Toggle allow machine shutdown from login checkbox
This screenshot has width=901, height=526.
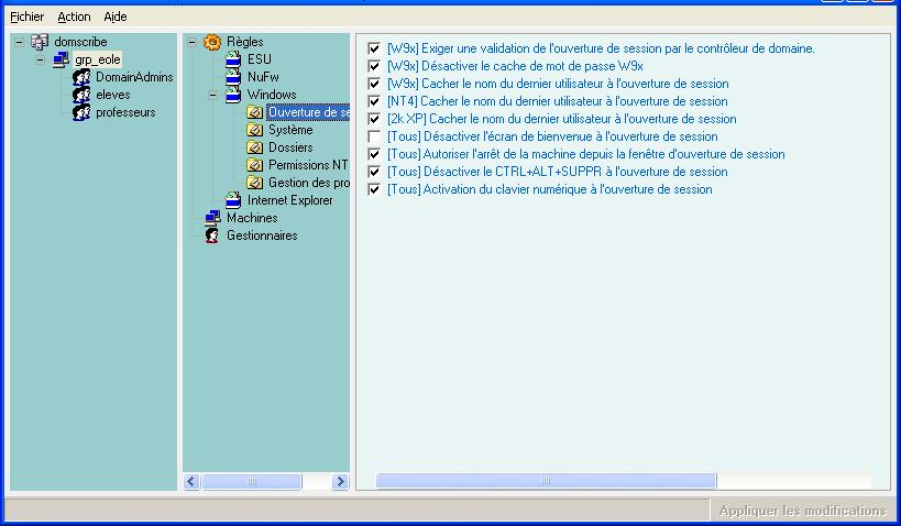pos(374,154)
